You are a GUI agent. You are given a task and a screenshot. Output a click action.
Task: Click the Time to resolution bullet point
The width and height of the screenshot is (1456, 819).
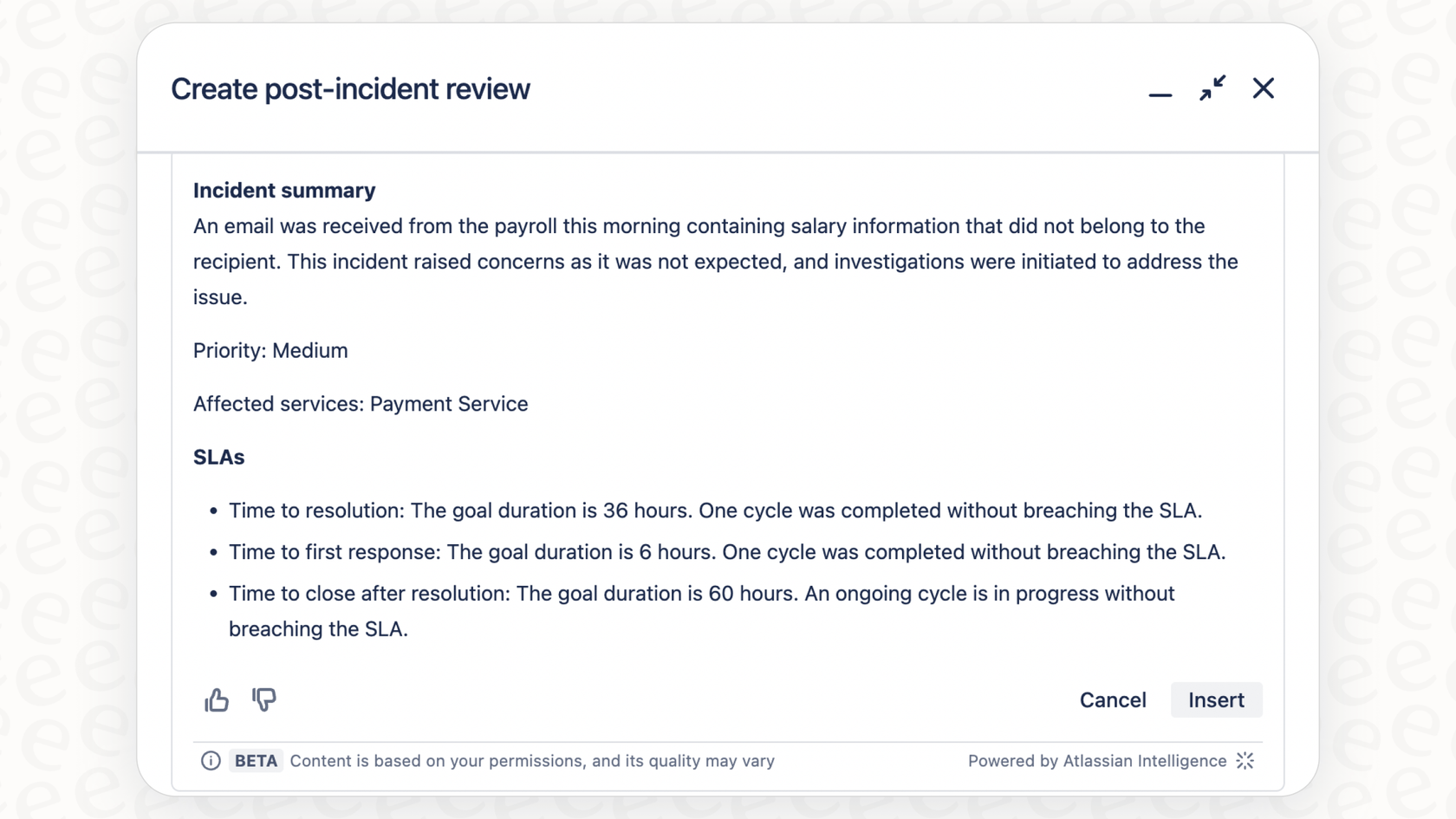tap(715, 510)
